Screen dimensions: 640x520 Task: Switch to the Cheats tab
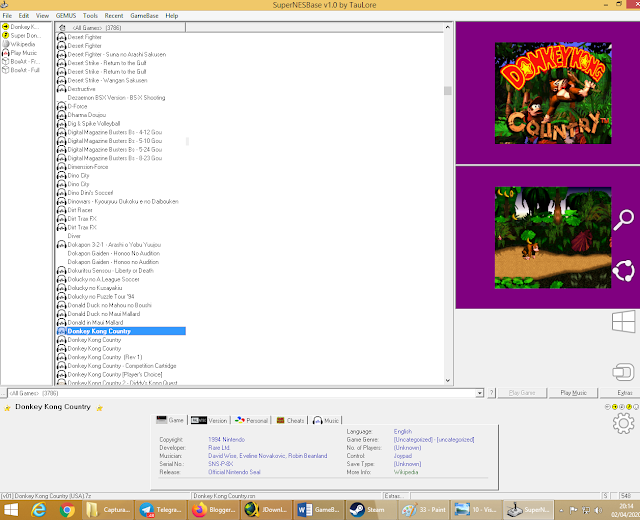(x=290, y=420)
